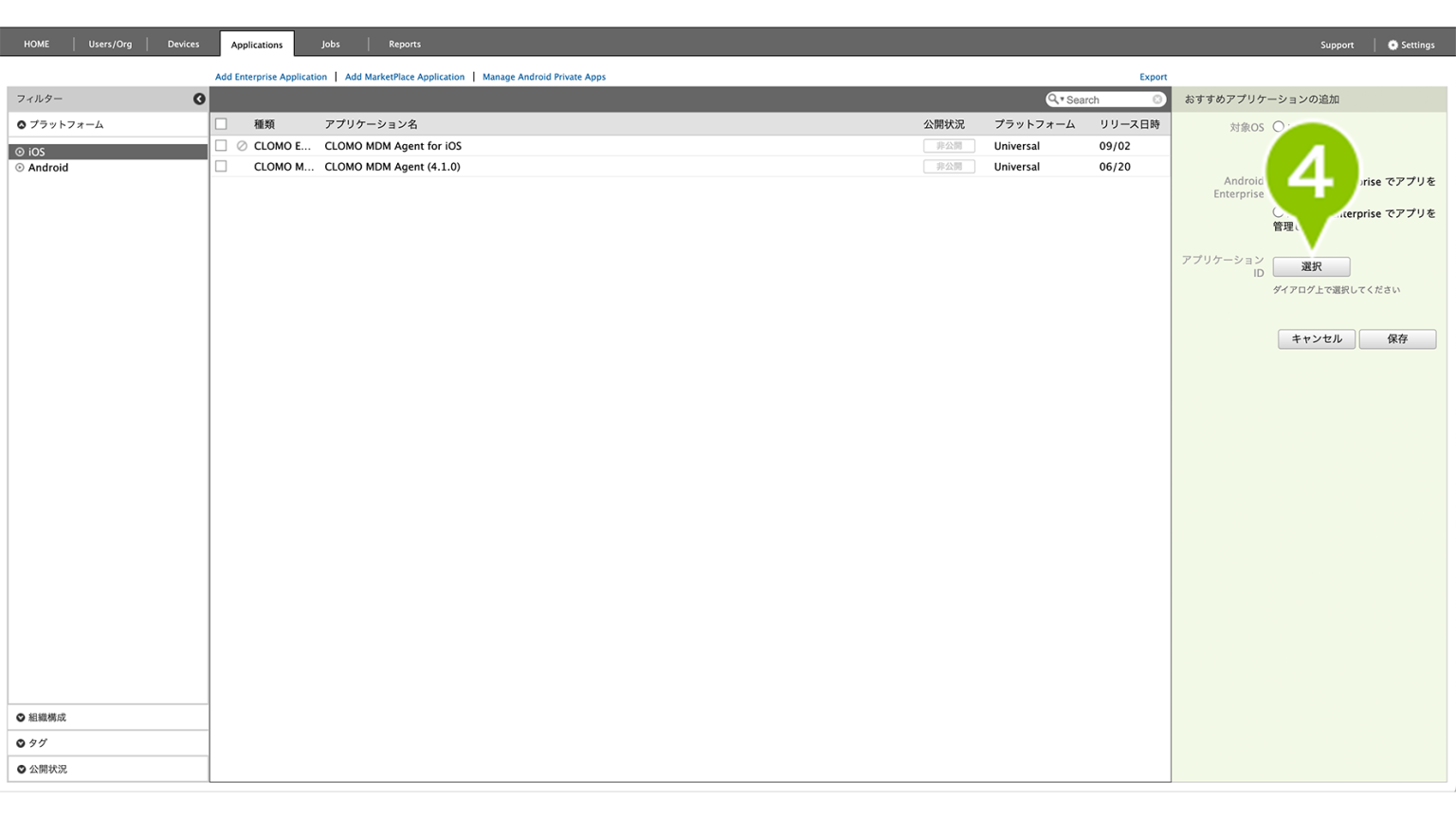1456x819 pixels.
Task: Click prohibited icon beside CLOMO MDM Agent for iOS
Action: pos(242,146)
